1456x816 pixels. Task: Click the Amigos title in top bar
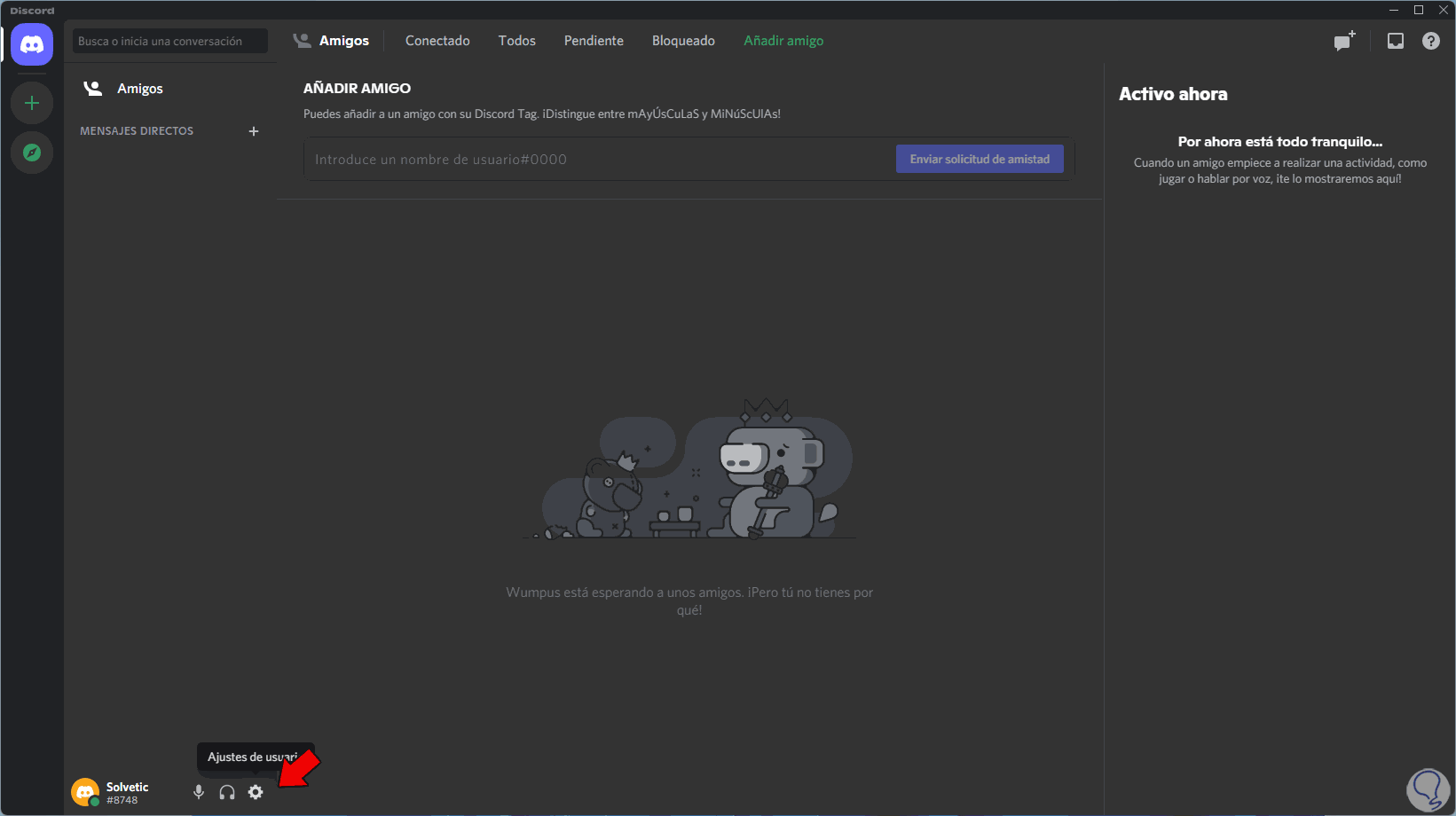344,41
